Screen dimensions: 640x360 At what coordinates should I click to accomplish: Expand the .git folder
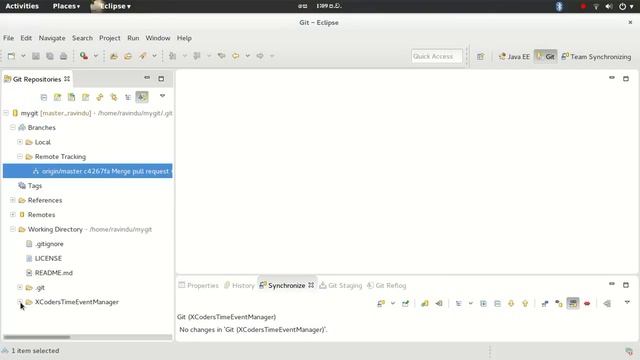[20, 287]
